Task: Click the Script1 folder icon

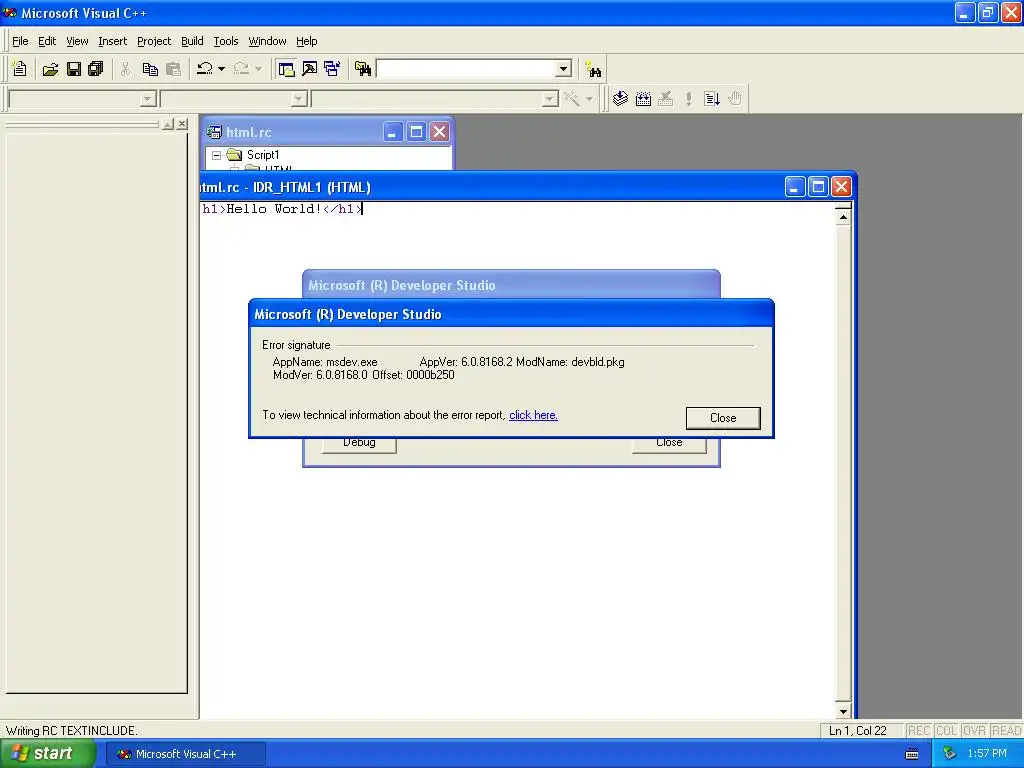Action: point(234,155)
